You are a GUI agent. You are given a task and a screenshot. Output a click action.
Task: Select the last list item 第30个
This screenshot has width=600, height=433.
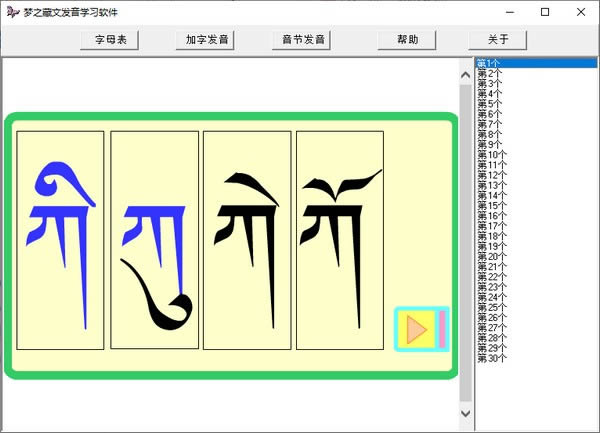click(x=492, y=358)
